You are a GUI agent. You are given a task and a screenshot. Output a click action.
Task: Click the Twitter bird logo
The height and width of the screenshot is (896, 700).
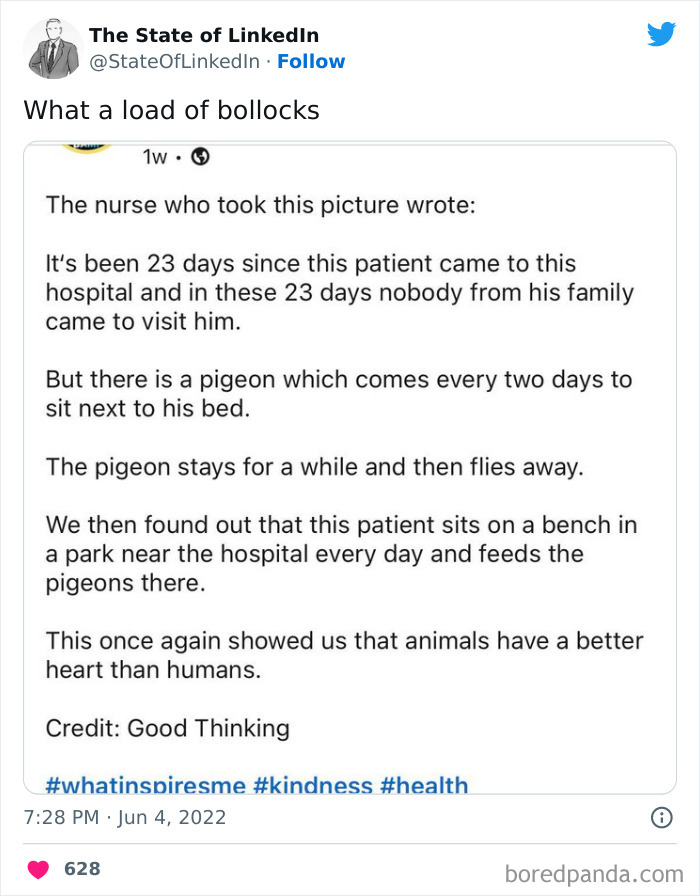coord(662,33)
